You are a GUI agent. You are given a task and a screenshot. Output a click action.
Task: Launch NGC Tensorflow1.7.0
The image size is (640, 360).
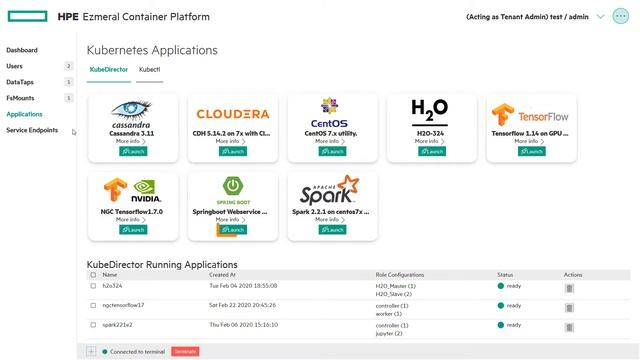coord(133,230)
